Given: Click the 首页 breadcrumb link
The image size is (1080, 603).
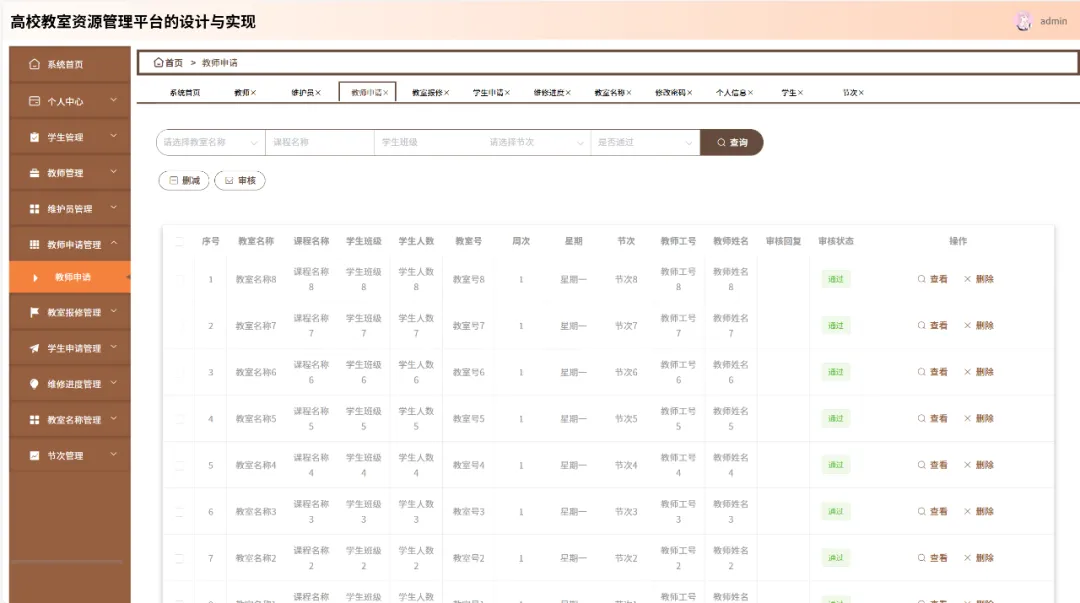Looking at the screenshot, I should [x=168, y=63].
